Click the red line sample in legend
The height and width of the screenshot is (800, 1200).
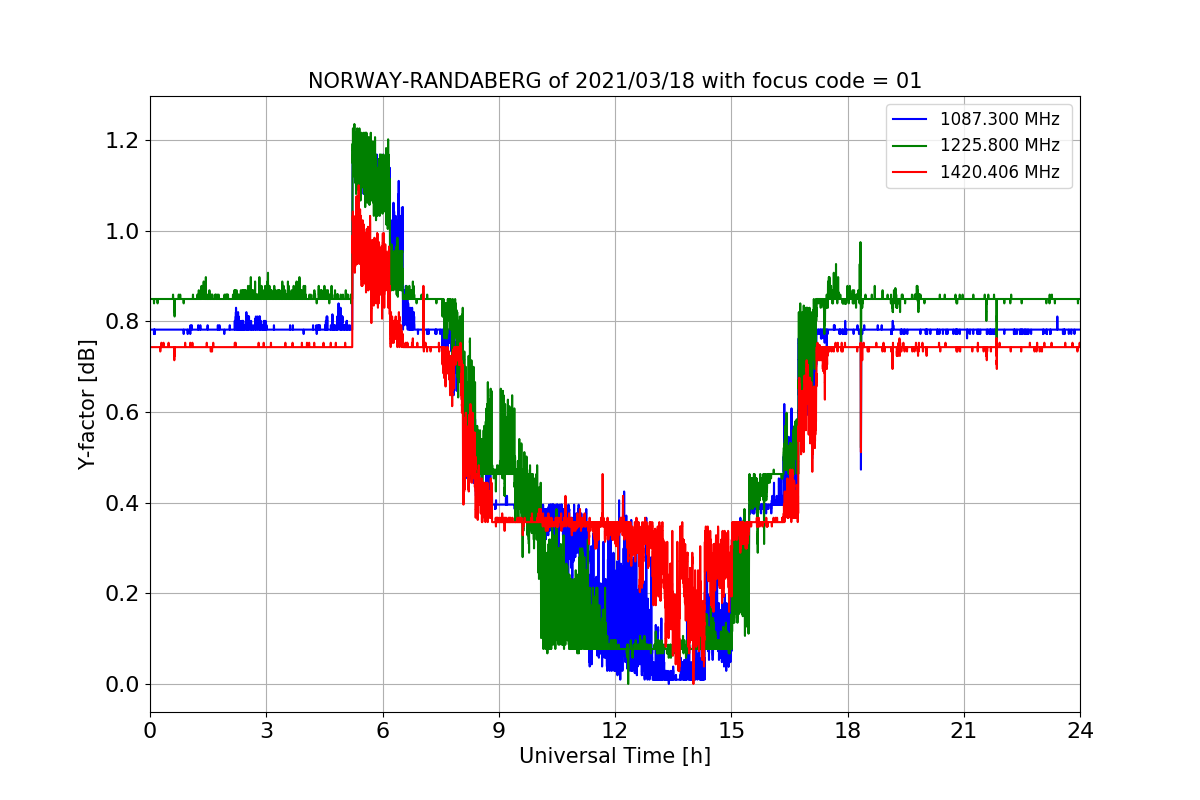(911, 172)
